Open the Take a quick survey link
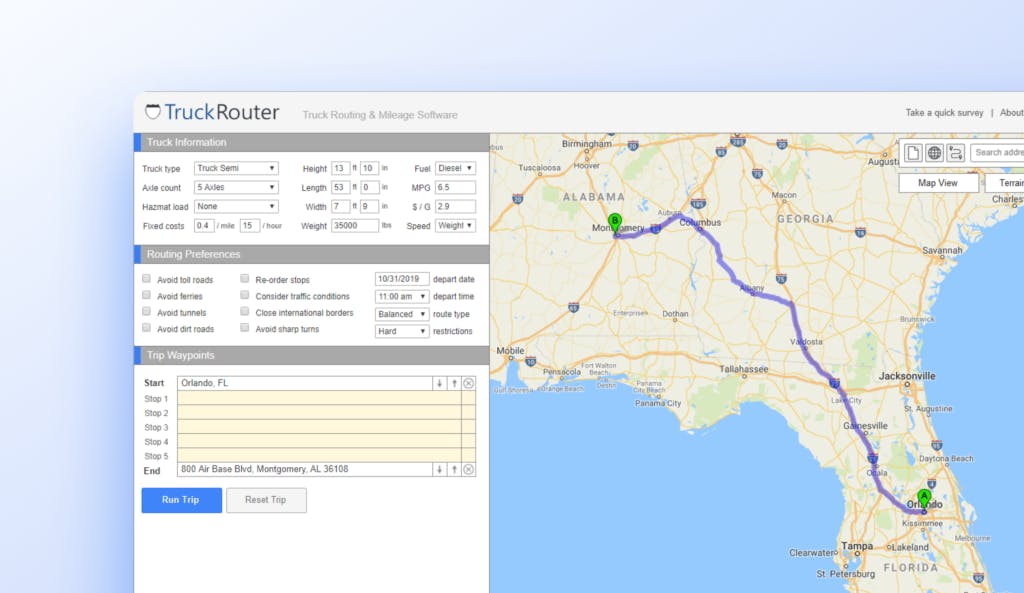The width and height of the screenshot is (1024, 593). tap(944, 113)
